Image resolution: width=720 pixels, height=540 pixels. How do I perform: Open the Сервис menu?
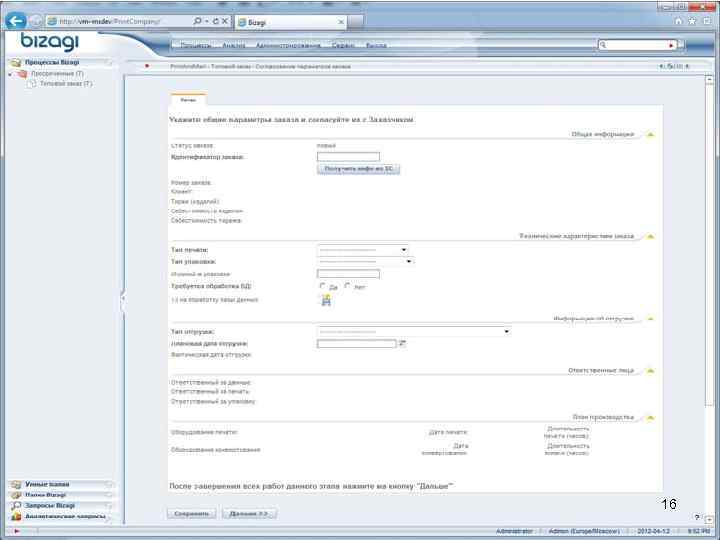coord(343,45)
